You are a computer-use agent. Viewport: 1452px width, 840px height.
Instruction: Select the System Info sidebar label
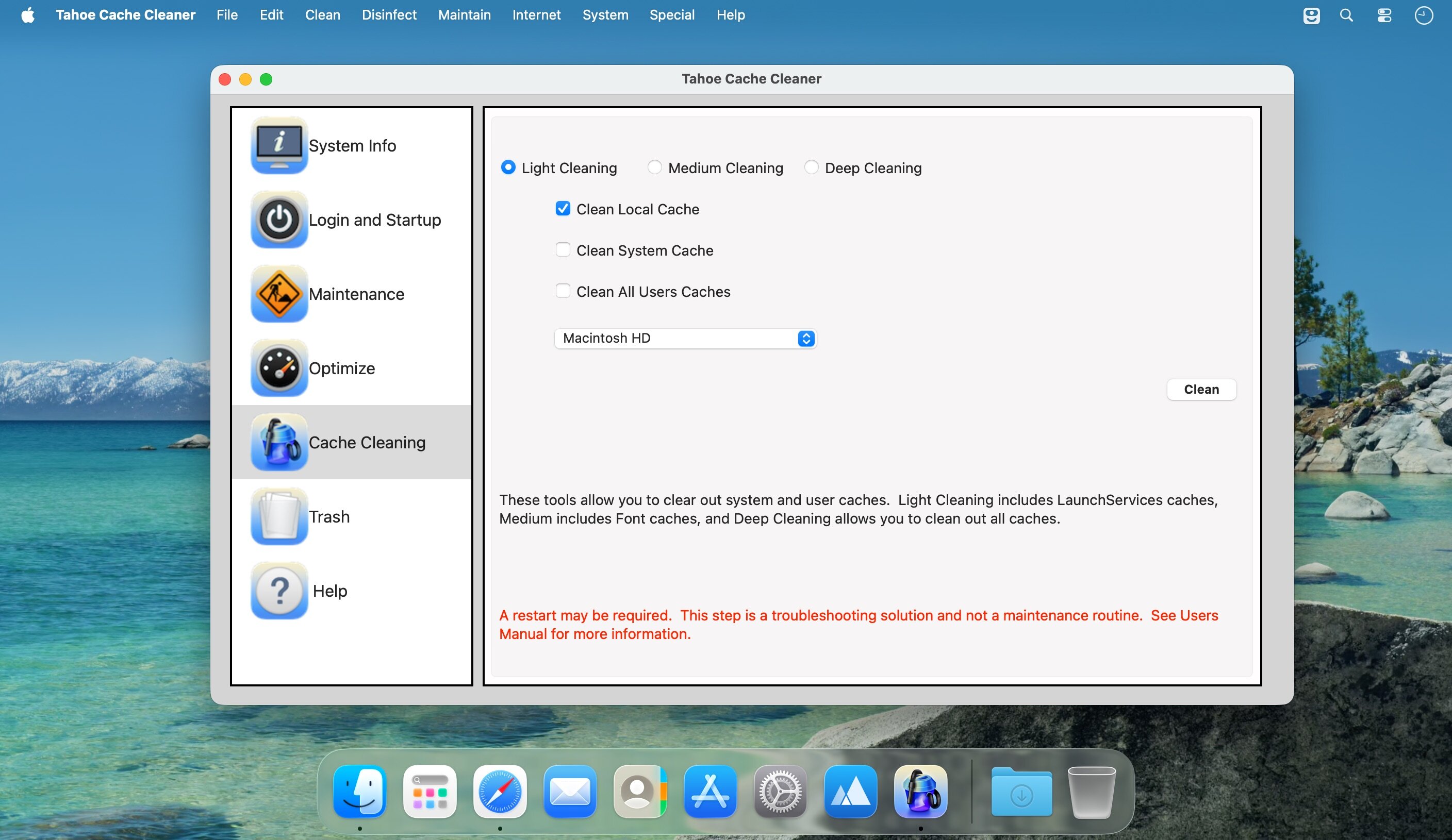coord(353,146)
